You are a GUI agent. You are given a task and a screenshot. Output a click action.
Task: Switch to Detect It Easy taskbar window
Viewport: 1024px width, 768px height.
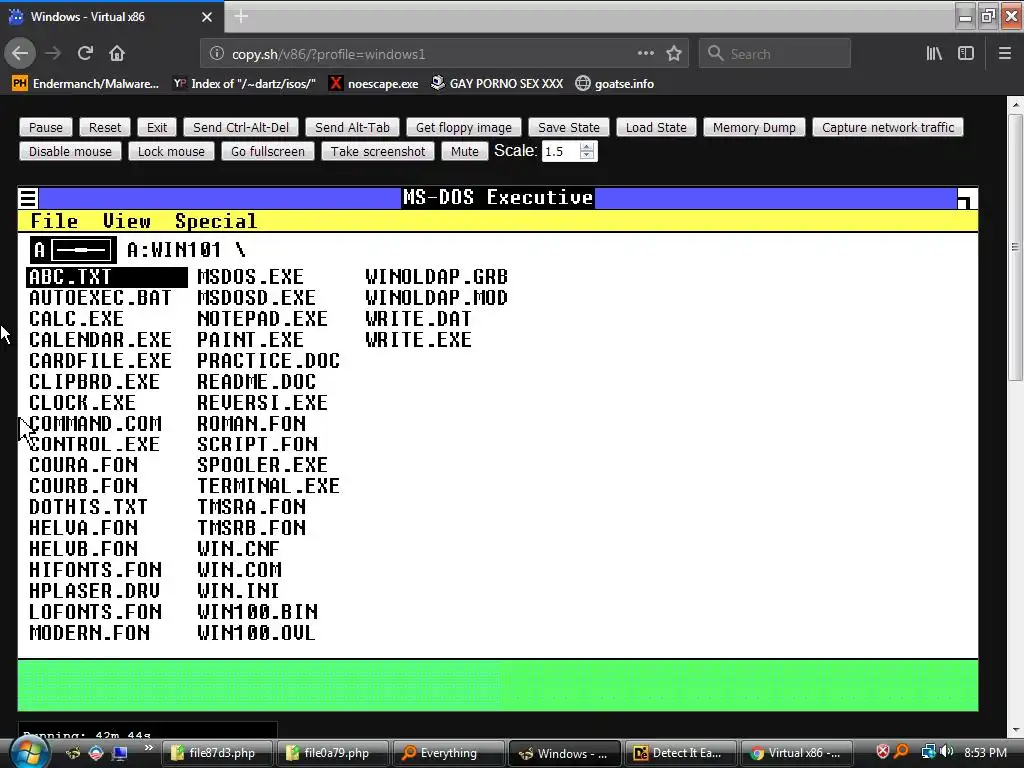(x=681, y=753)
